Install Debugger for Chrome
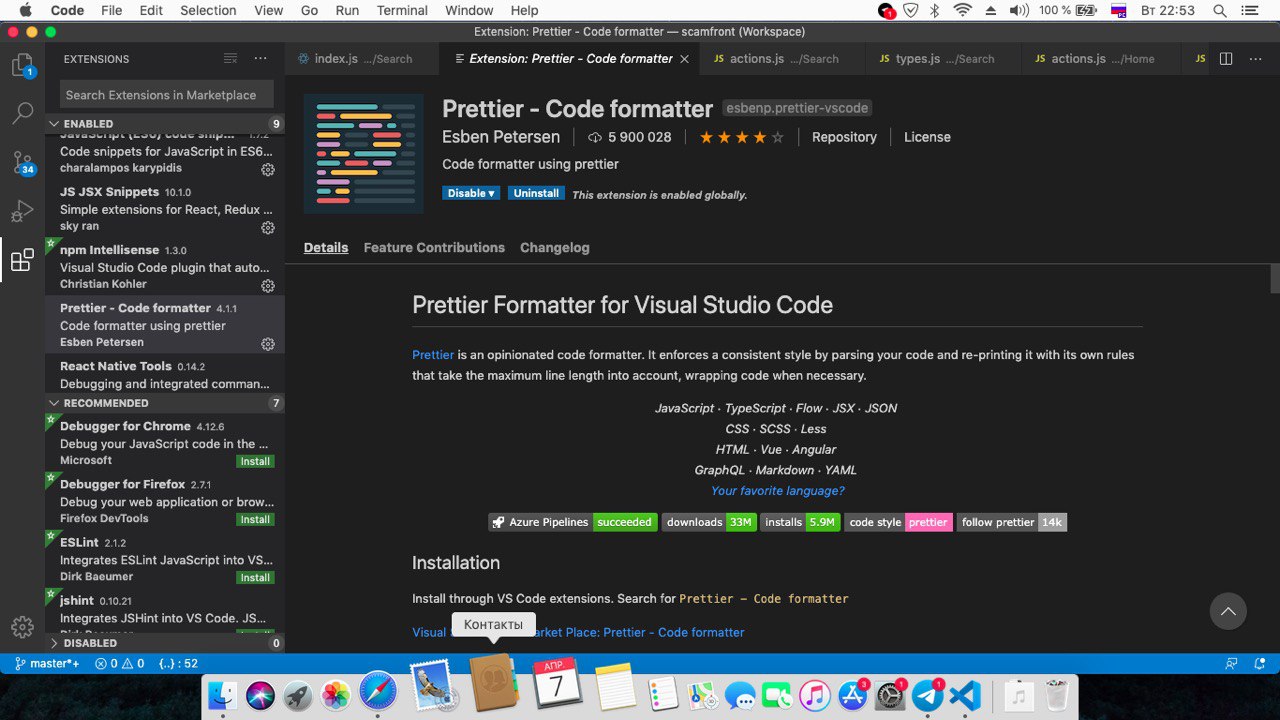Screen dimensions: 1280x720 [255, 461]
